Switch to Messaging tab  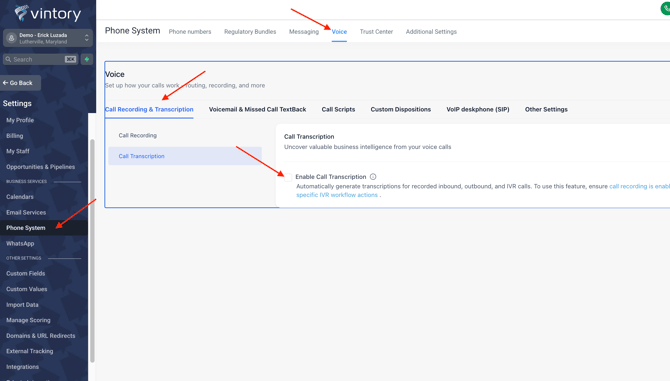click(304, 32)
